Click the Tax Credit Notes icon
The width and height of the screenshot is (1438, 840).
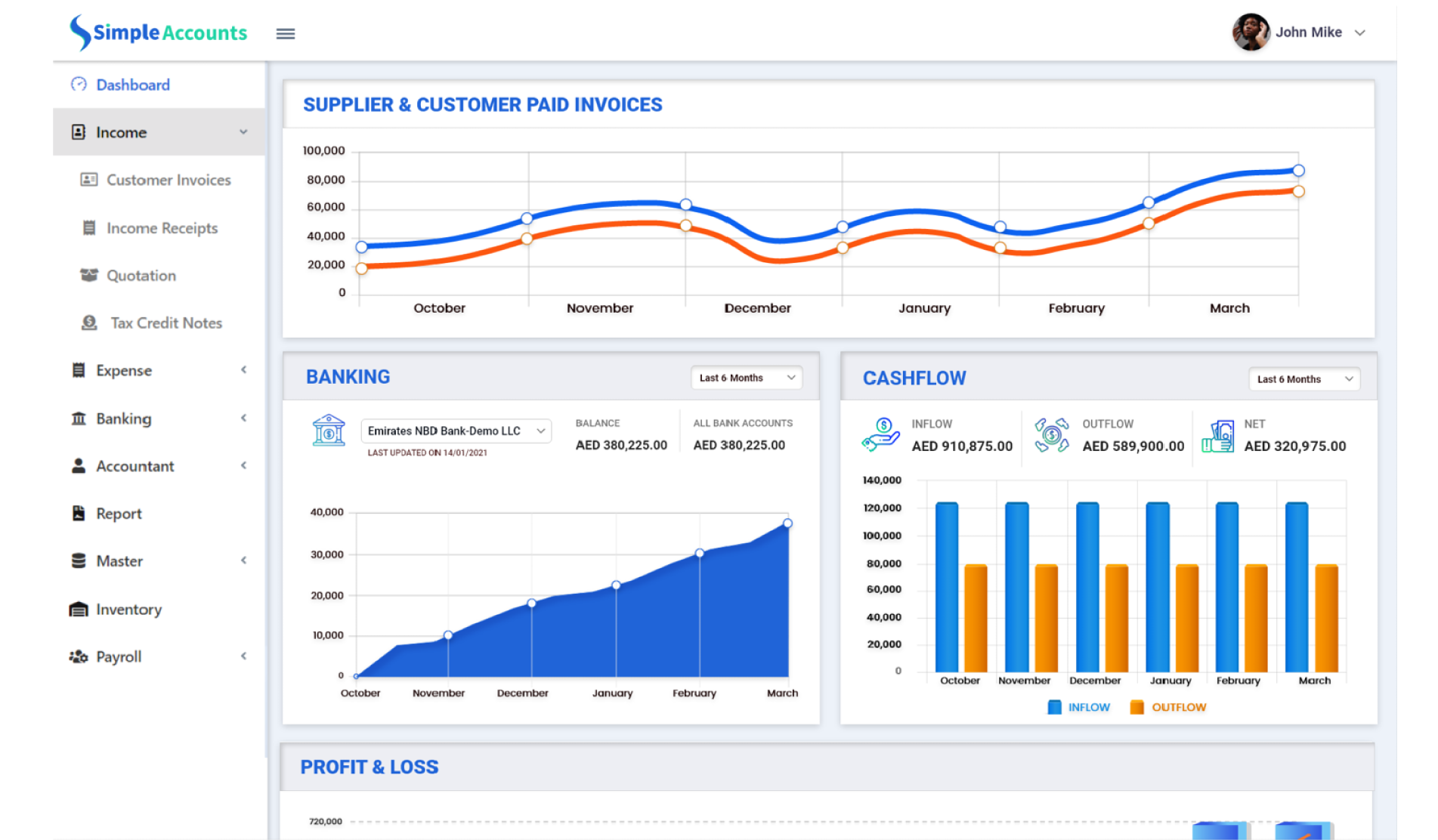pyautogui.click(x=88, y=323)
